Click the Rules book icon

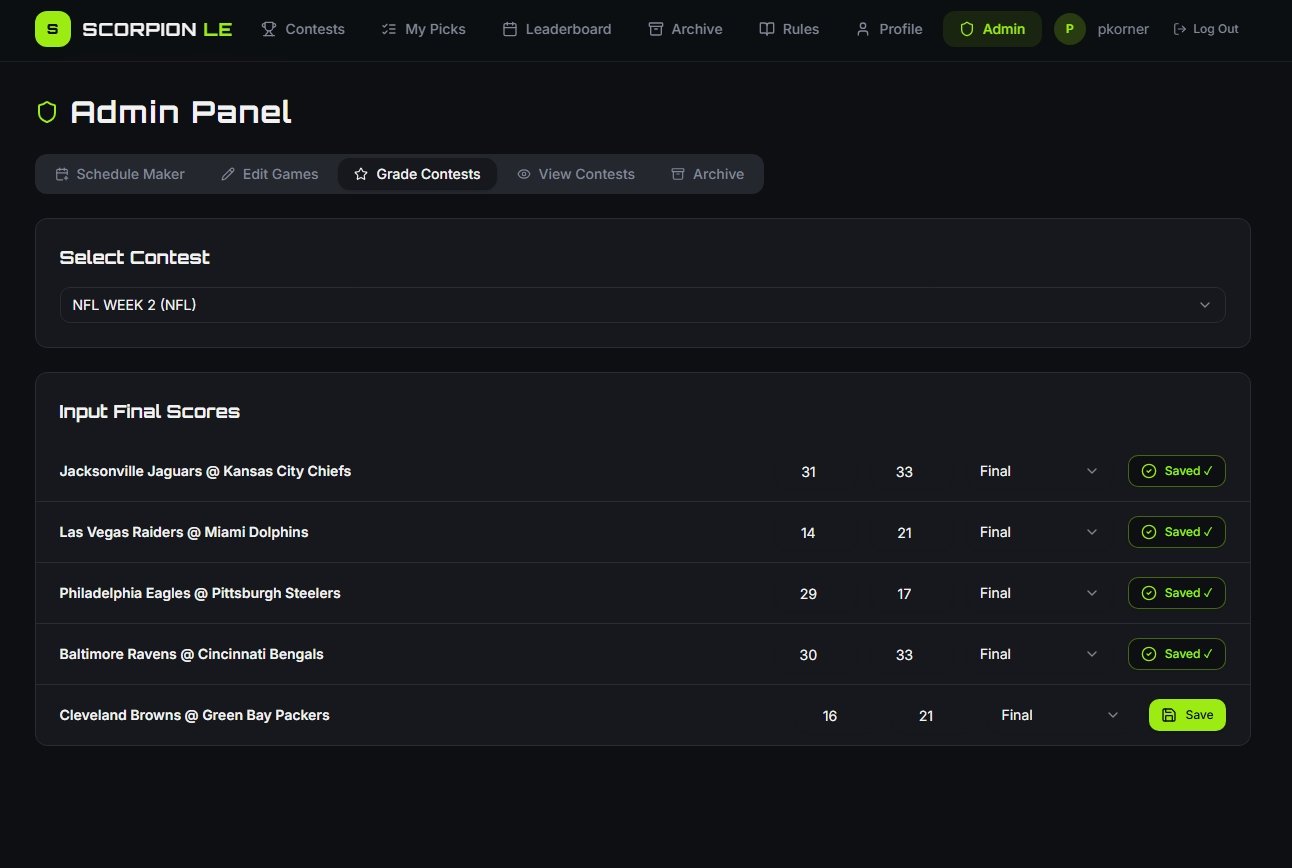click(767, 29)
